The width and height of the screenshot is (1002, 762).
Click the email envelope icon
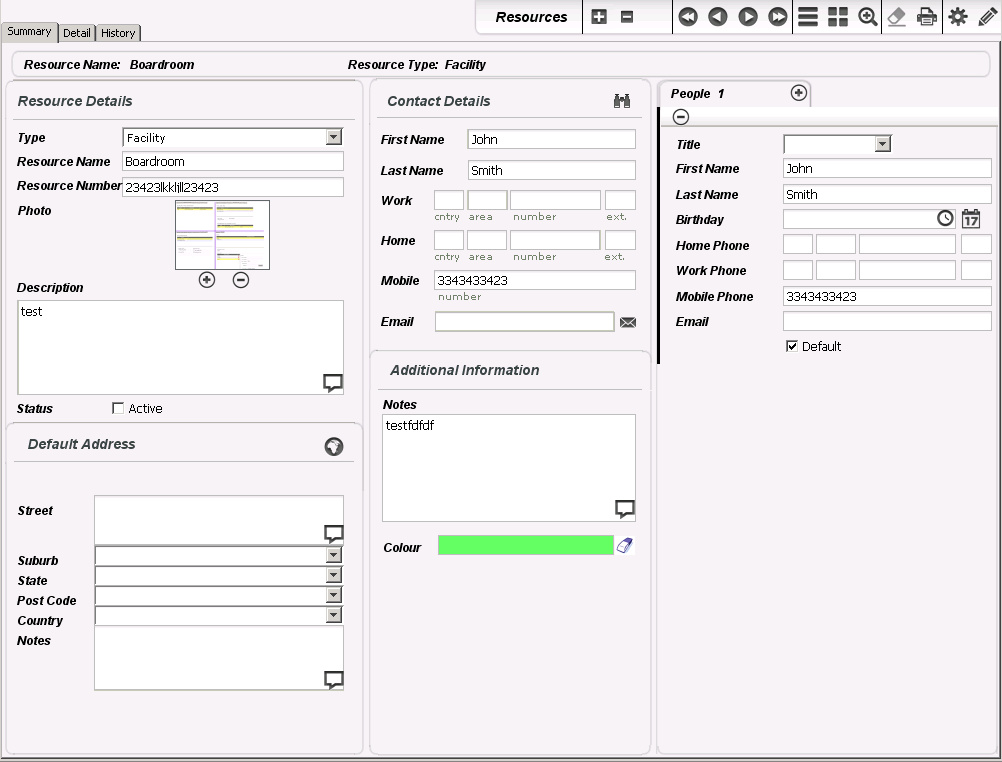pos(628,322)
